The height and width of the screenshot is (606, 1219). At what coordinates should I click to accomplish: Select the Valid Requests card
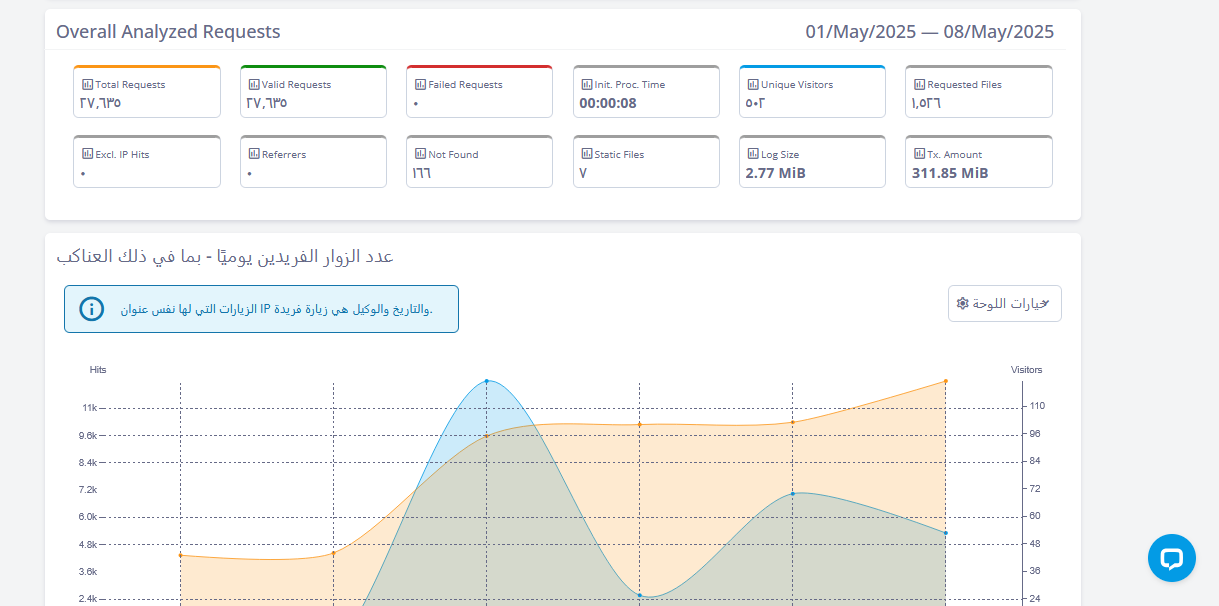pyautogui.click(x=313, y=92)
